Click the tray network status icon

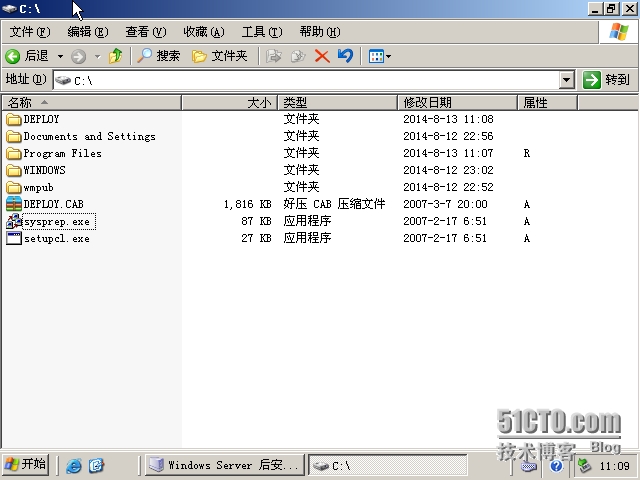(x=584, y=465)
